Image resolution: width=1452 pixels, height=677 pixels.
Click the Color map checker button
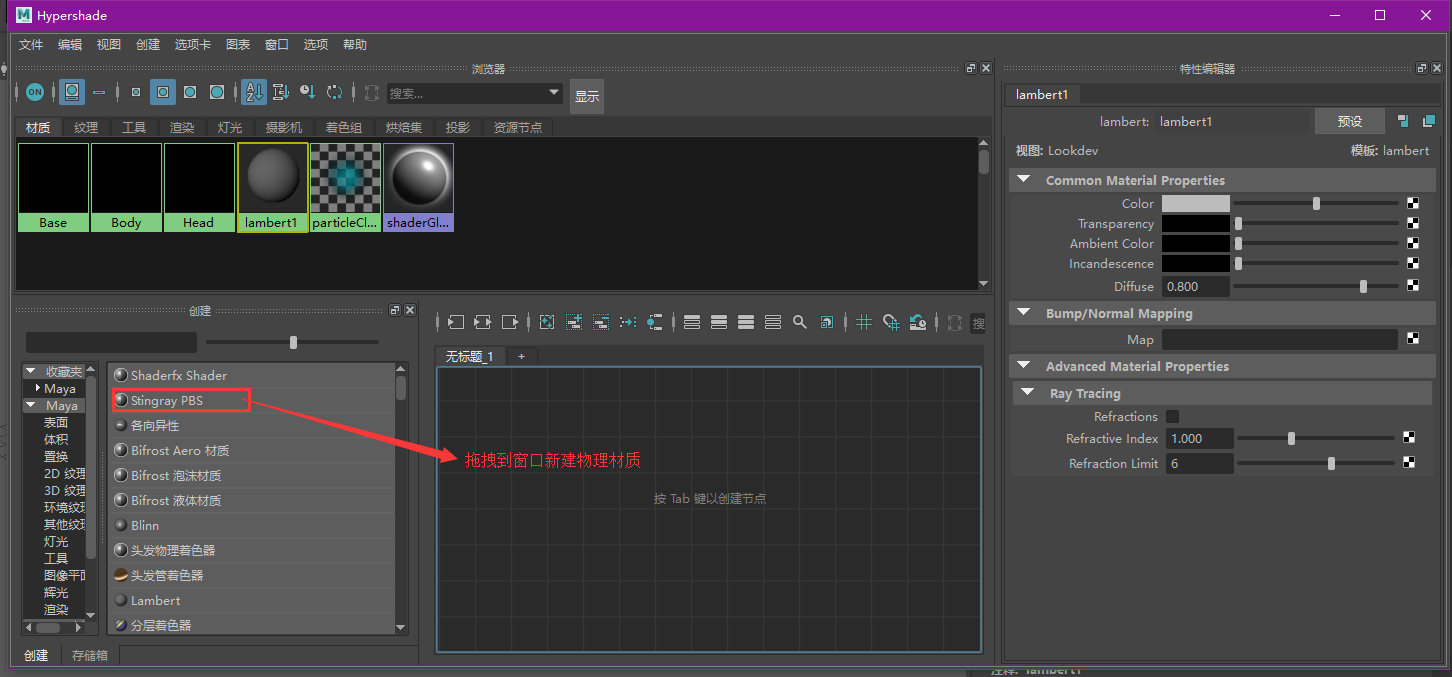point(1413,203)
